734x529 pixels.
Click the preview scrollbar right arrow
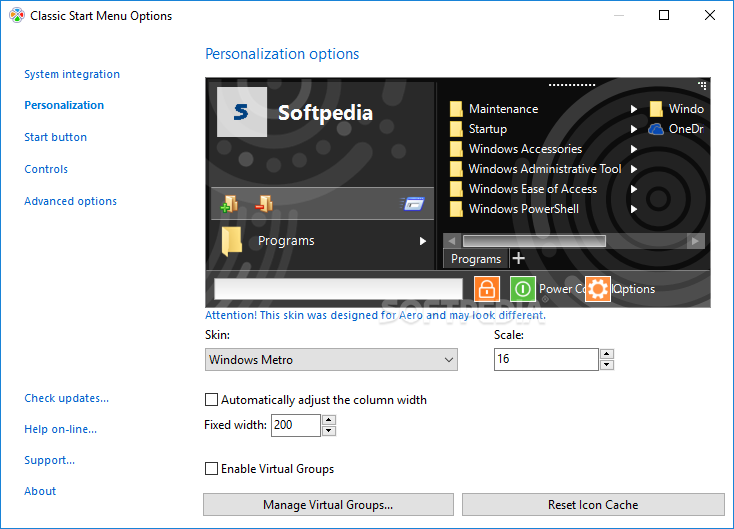coord(695,241)
